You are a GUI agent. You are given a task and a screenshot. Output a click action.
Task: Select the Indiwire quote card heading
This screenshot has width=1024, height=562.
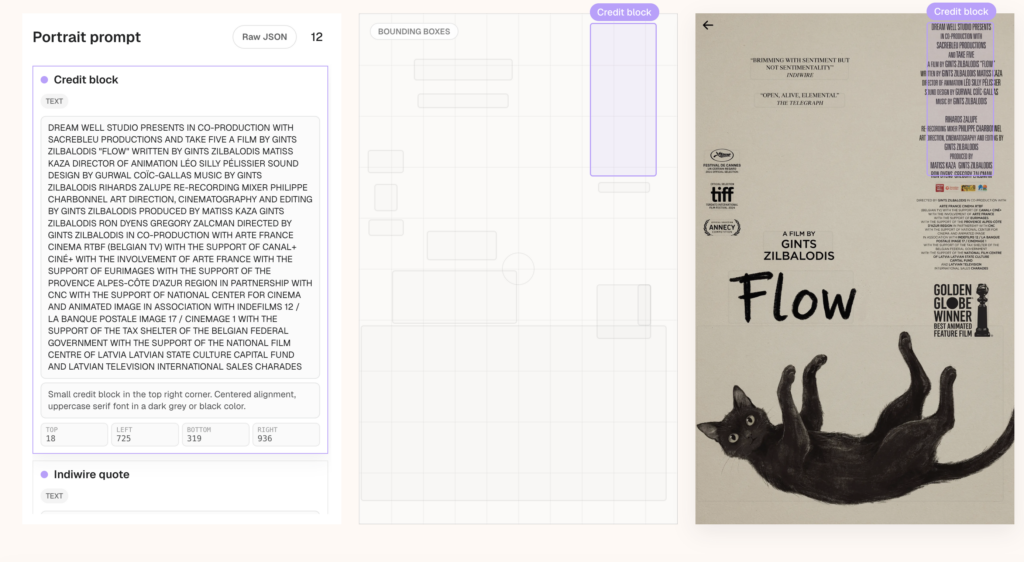point(91,475)
